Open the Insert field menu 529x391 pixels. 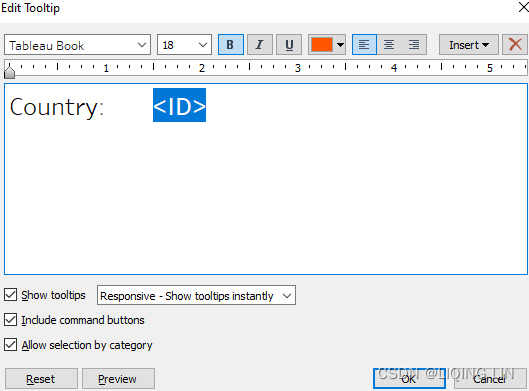(x=469, y=45)
